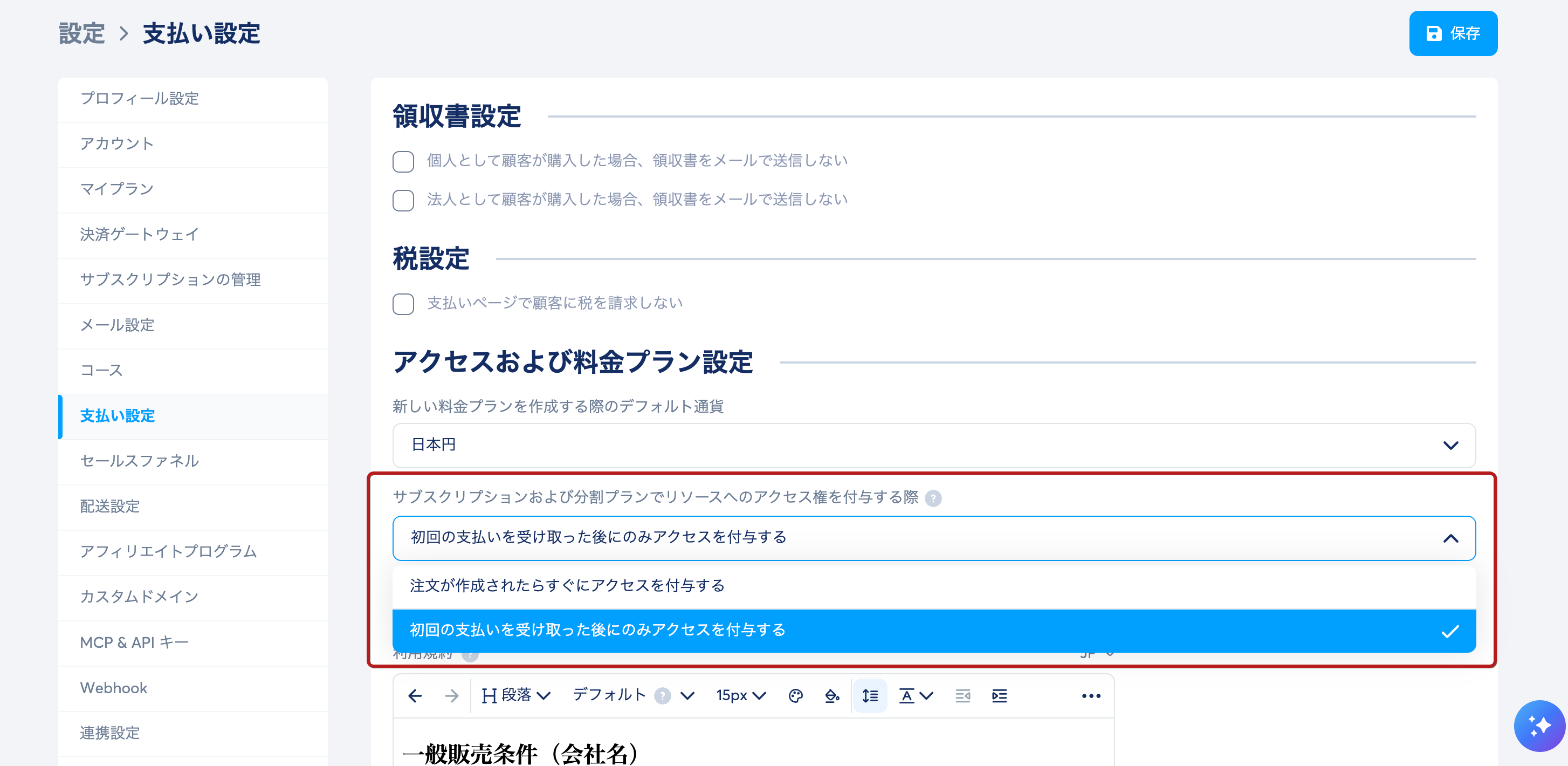
Task: Open the background fill color icon
Action: pos(832,695)
